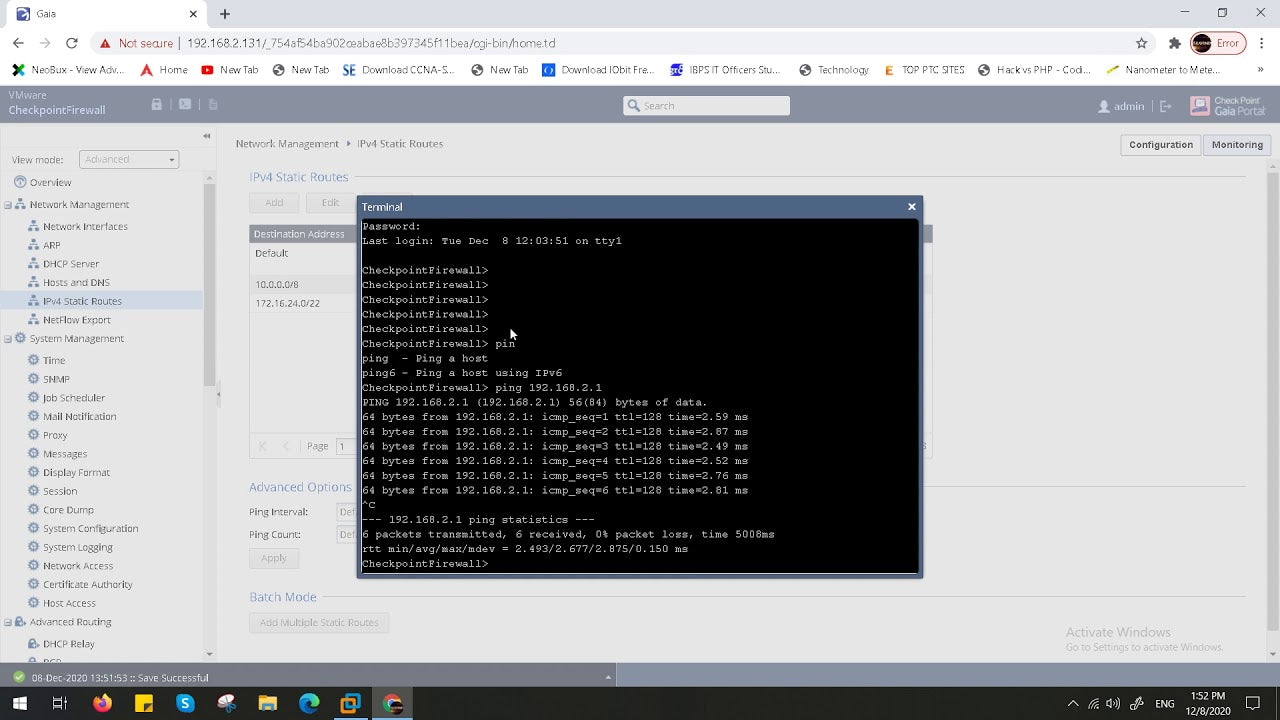The width and height of the screenshot is (1280, 720).
Task: Switch to the Monitoring tab
Action: point(1237,144)
